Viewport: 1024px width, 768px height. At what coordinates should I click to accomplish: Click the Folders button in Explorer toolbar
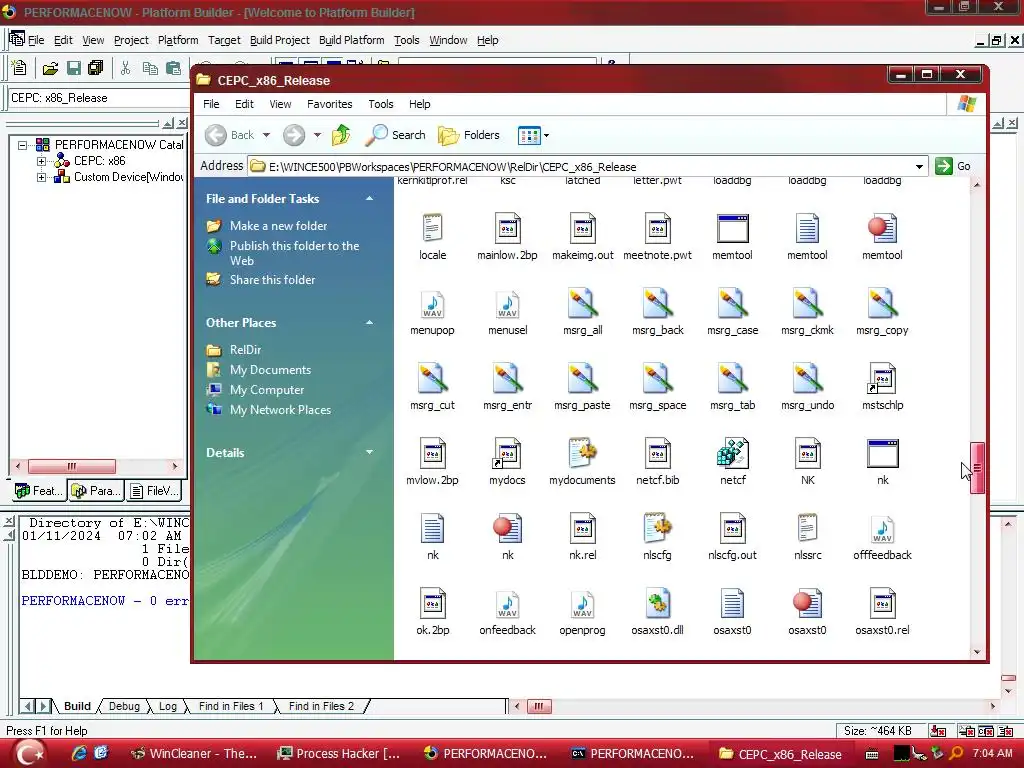[469, 135]
